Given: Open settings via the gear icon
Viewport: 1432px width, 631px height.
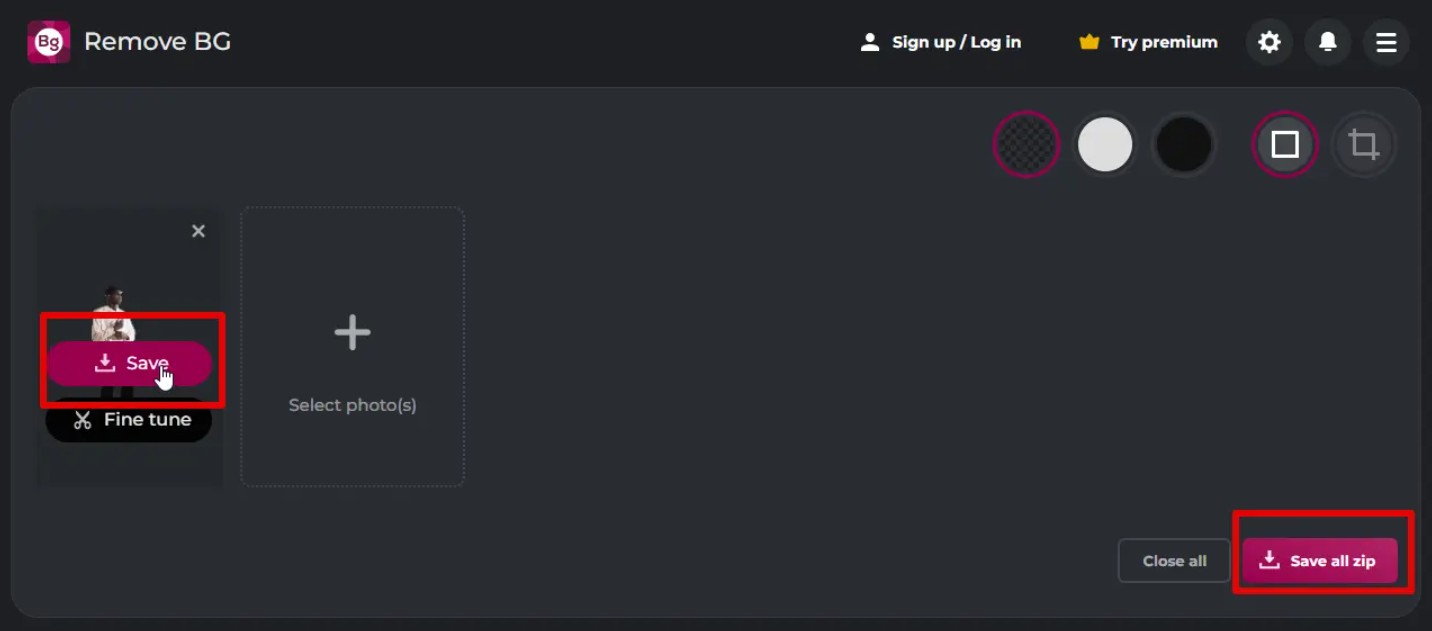Looking at the screenshot, I should tap(1269, 42).
